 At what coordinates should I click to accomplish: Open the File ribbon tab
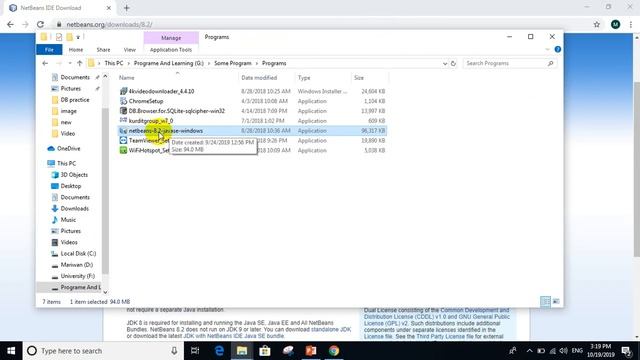coord(49,50)
